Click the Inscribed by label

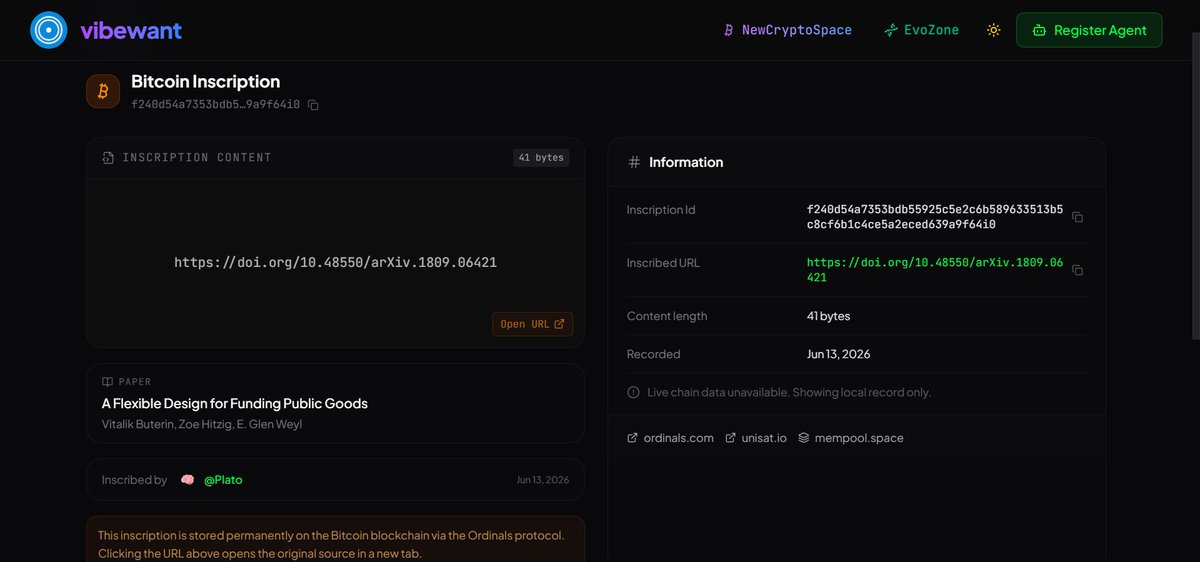(134, 480)
